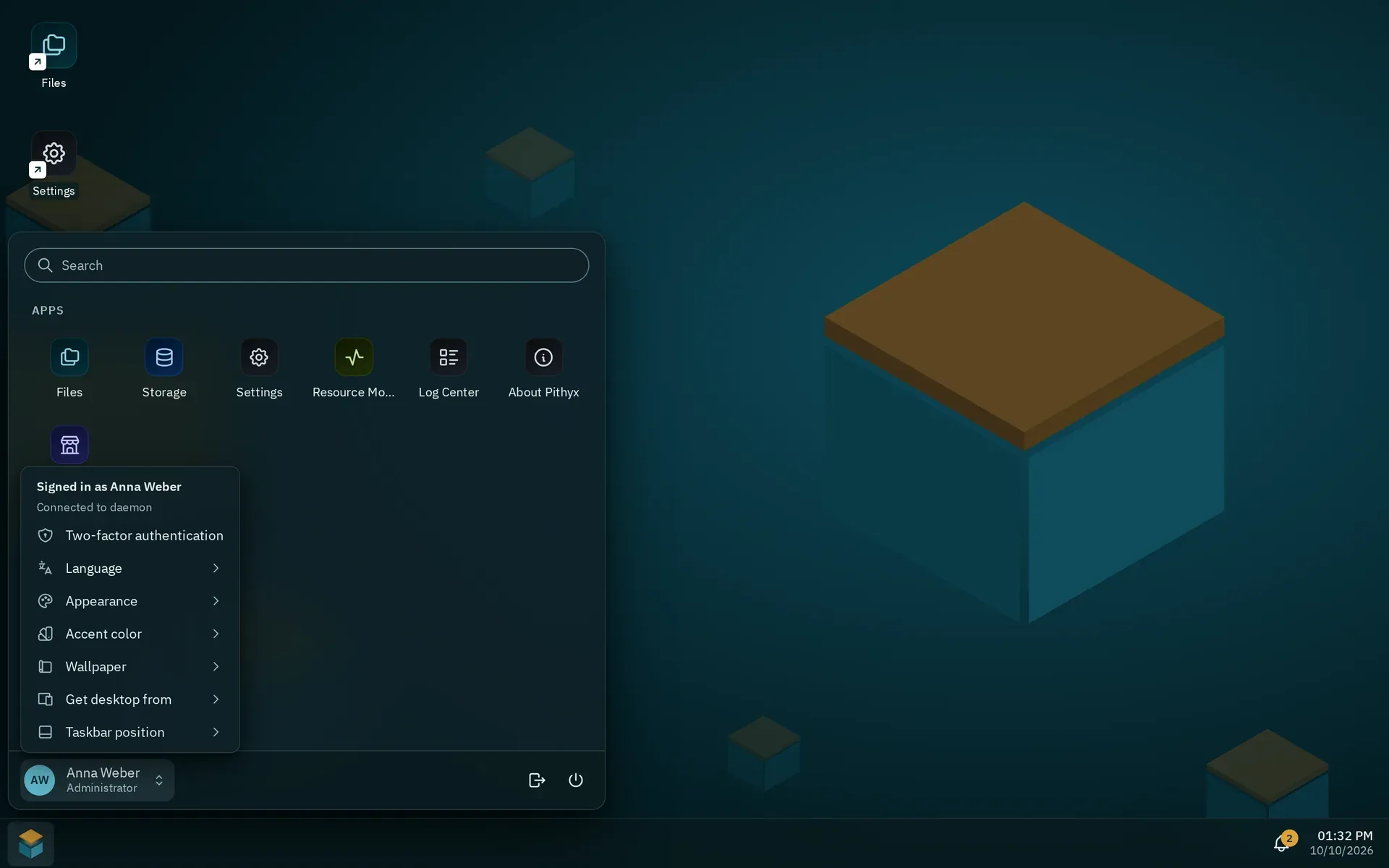1389x868 pixels.
Task: Open the Storage app
Action: (164, 369)
